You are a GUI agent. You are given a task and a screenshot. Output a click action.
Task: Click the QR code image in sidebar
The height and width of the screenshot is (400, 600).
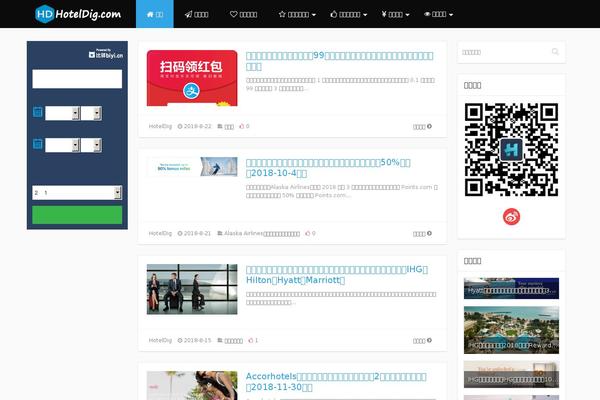511,150
